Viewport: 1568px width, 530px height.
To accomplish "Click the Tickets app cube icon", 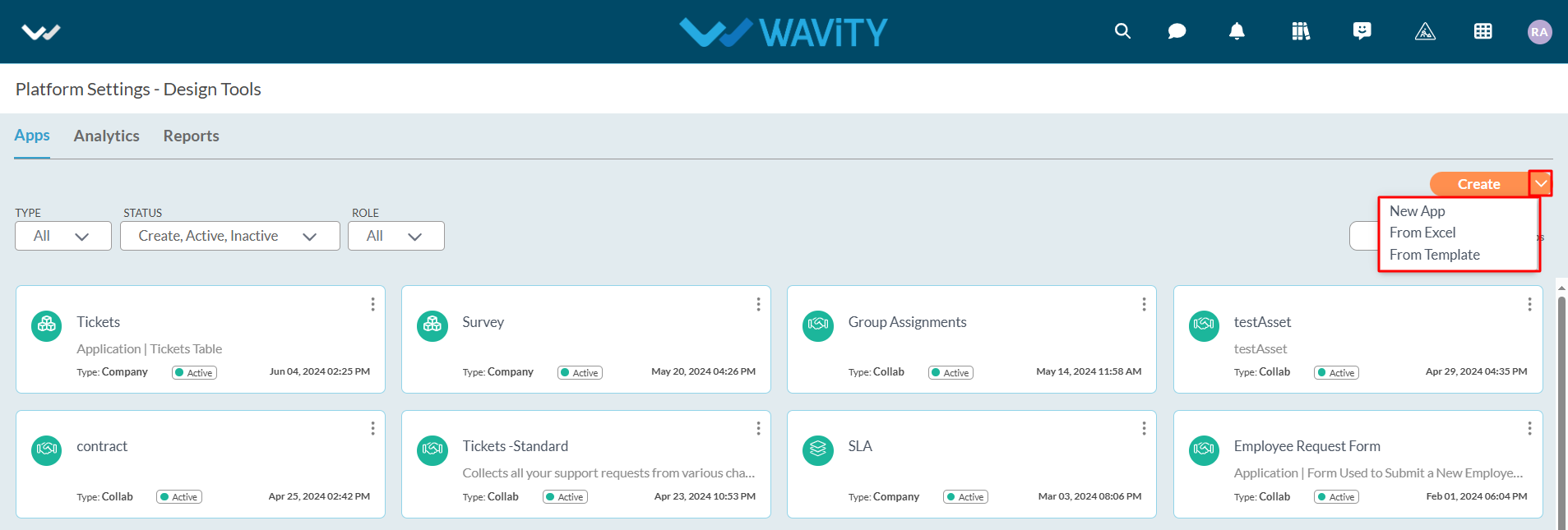I will click(x=47, y=325).
